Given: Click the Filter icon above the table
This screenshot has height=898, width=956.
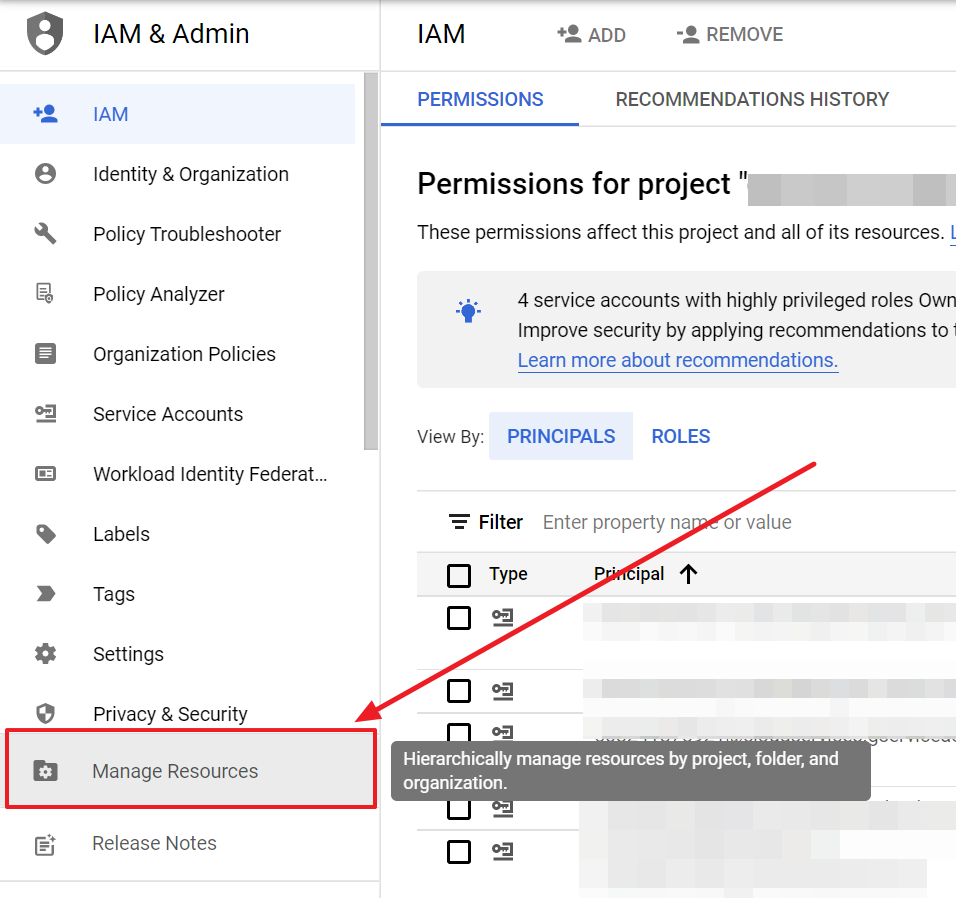Looking at the screenshot, I should 459,522.
